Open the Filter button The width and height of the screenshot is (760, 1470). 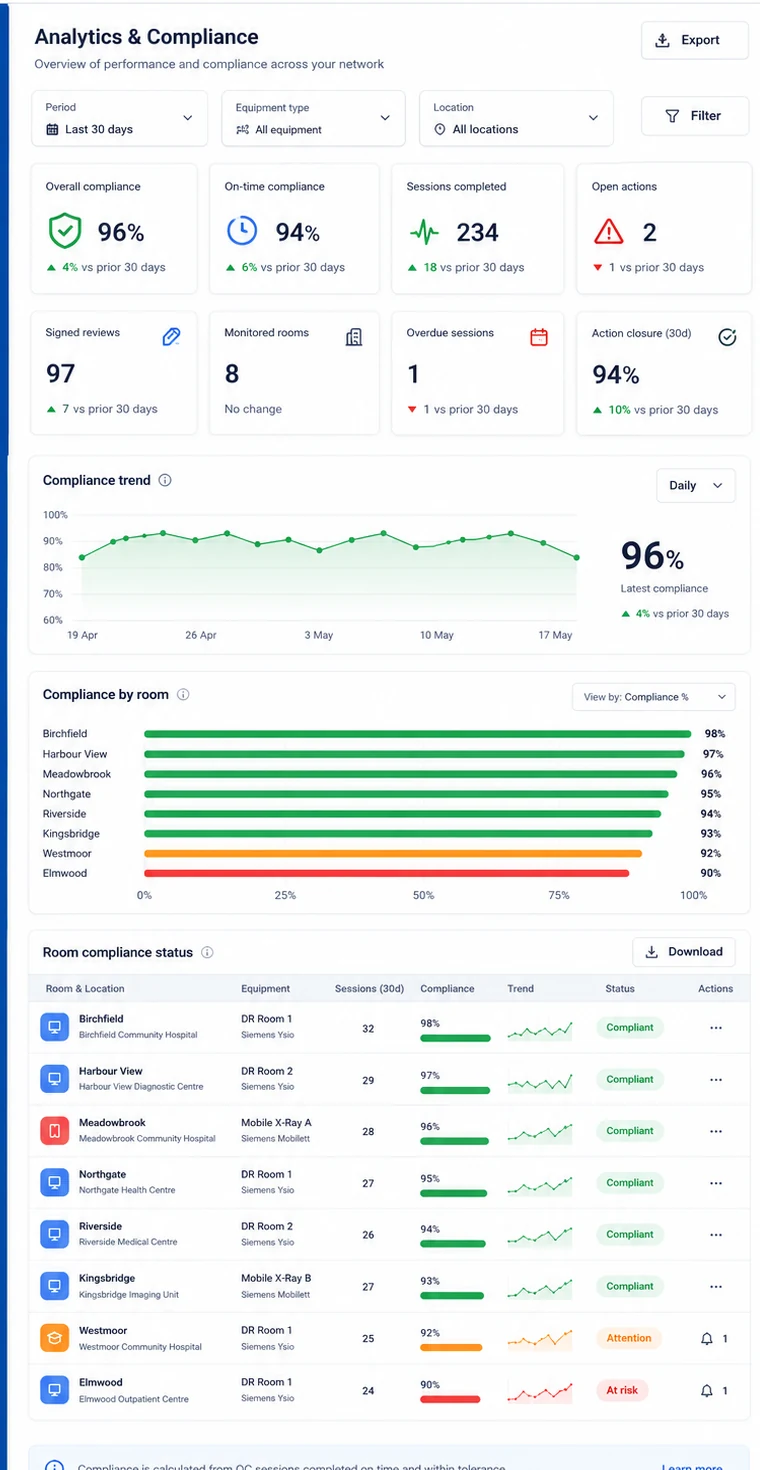(x=694, y=116)
